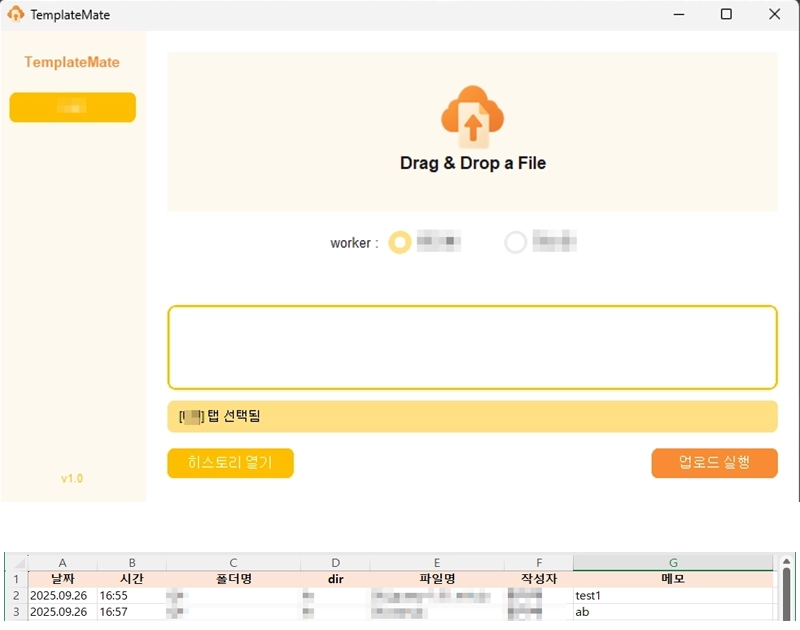Maximize the TemplateMate window
800x630 pixels.
[727, 15]
